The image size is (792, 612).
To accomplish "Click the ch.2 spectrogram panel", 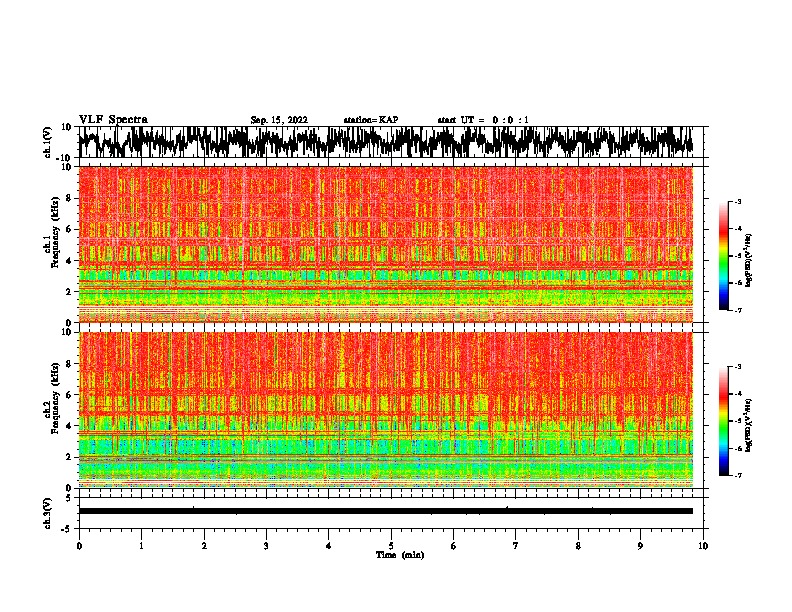I will (385, 410).
